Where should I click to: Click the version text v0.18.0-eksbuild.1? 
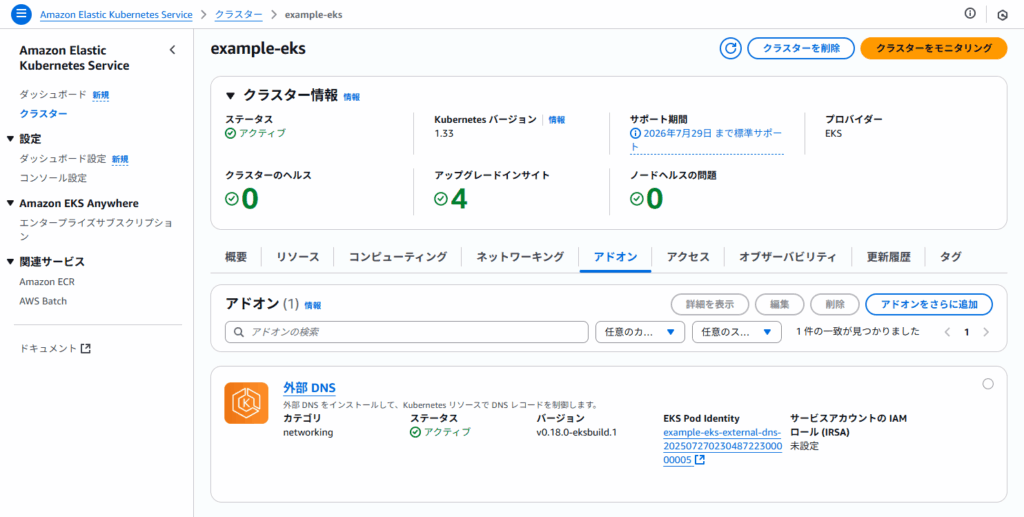pyautogui.click(x=577, y=432)
